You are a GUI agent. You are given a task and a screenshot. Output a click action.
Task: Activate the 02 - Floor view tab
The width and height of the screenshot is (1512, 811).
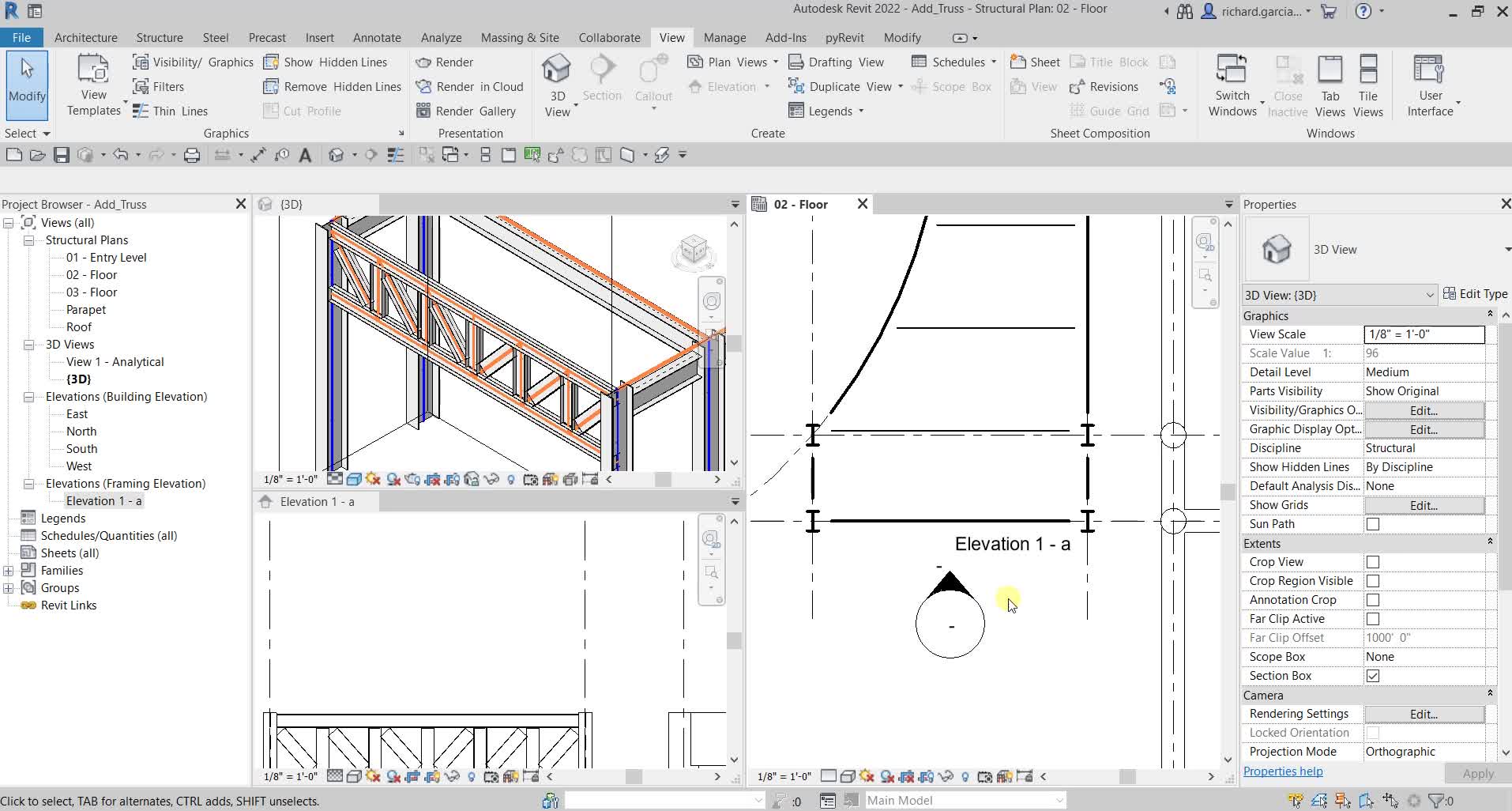coord(801,204)
